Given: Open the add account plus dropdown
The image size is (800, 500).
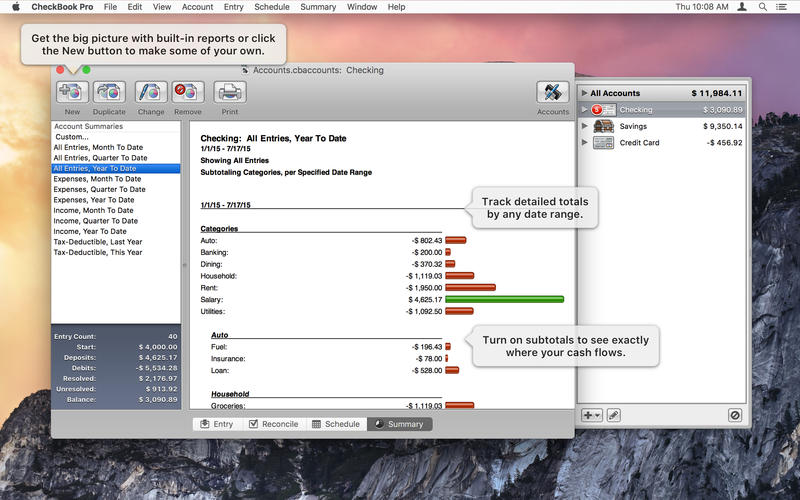Looking at the screenshot, I should 592,415.
